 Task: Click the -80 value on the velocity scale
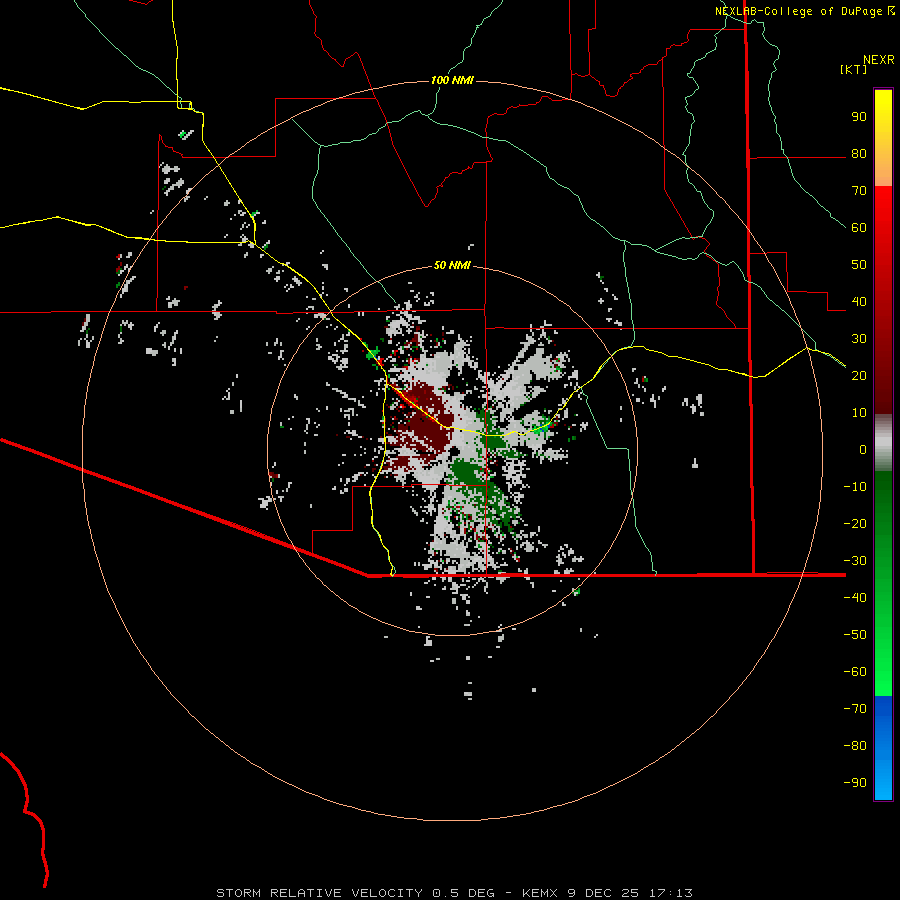coord(855,746)
